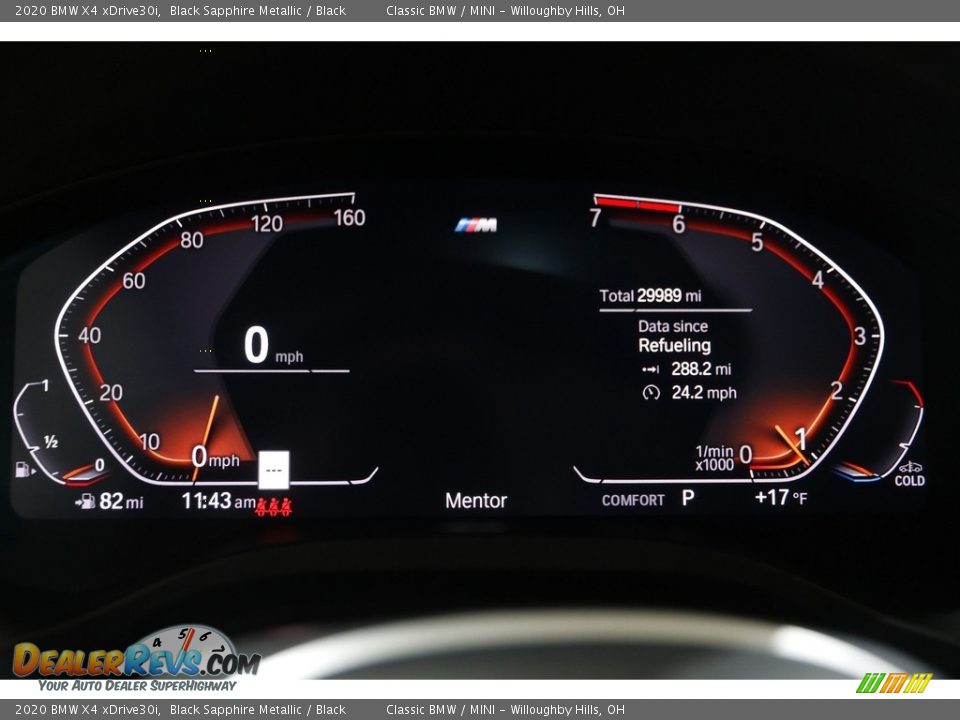
Task: Click the 80 mark on speedometer
Action: click(192, 240)
